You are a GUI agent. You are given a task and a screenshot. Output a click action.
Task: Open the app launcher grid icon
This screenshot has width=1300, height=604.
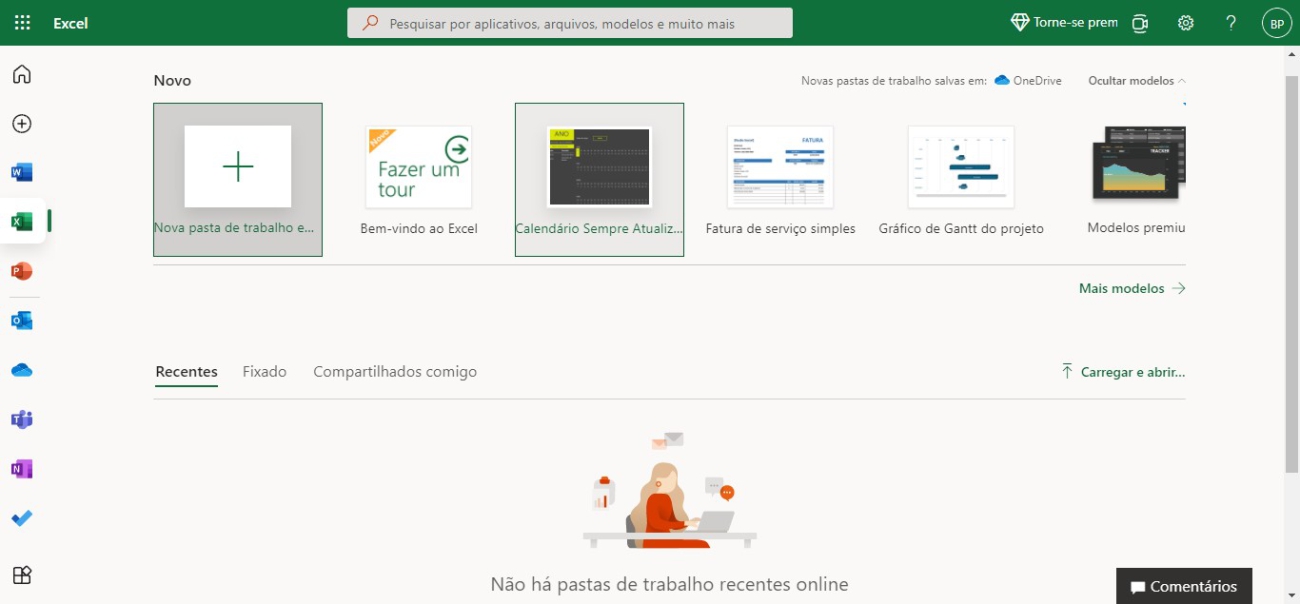coord(22,23)
